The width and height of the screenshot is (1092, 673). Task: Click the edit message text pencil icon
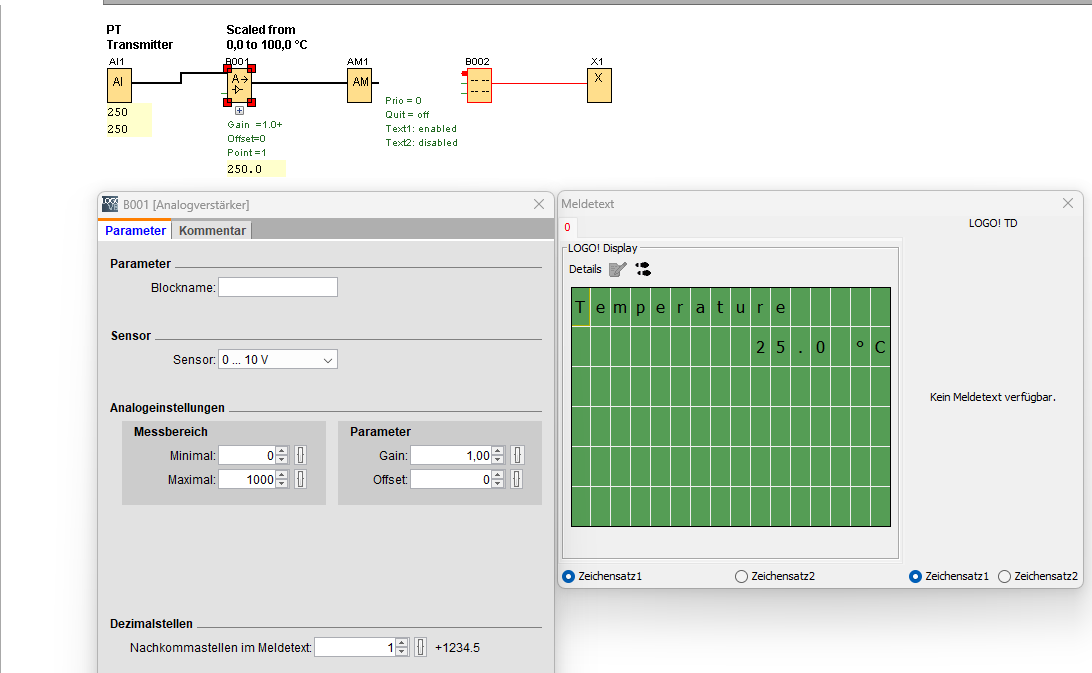(618, 269)
